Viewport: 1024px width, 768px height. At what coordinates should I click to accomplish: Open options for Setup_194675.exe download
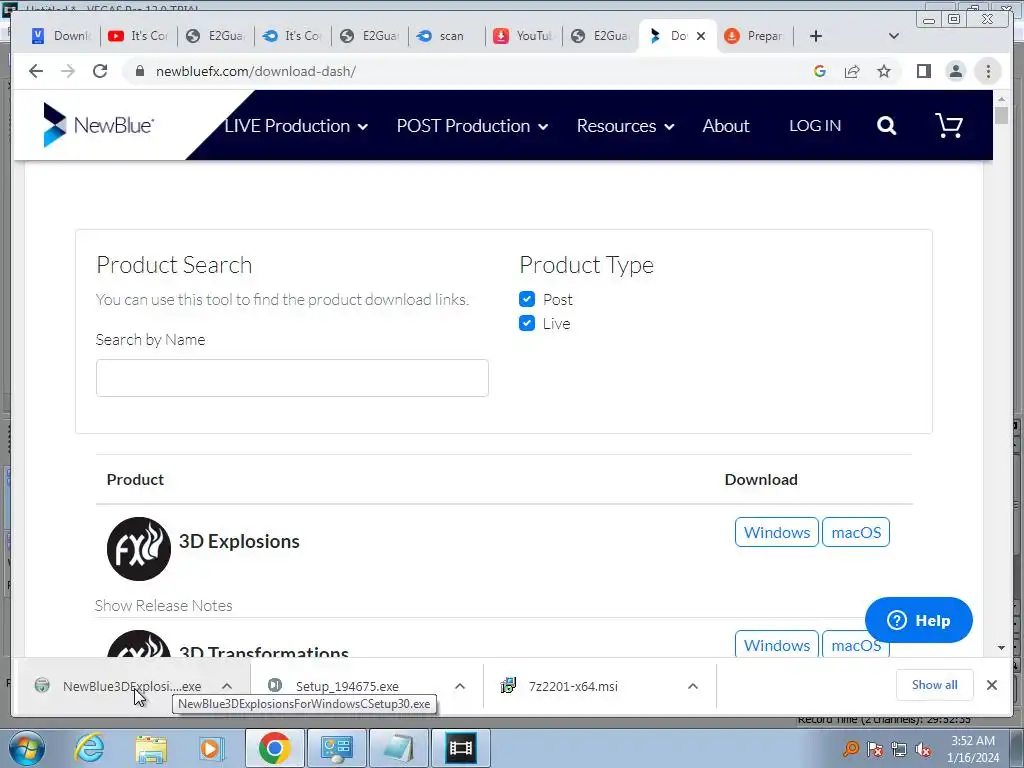pos(460,686)
